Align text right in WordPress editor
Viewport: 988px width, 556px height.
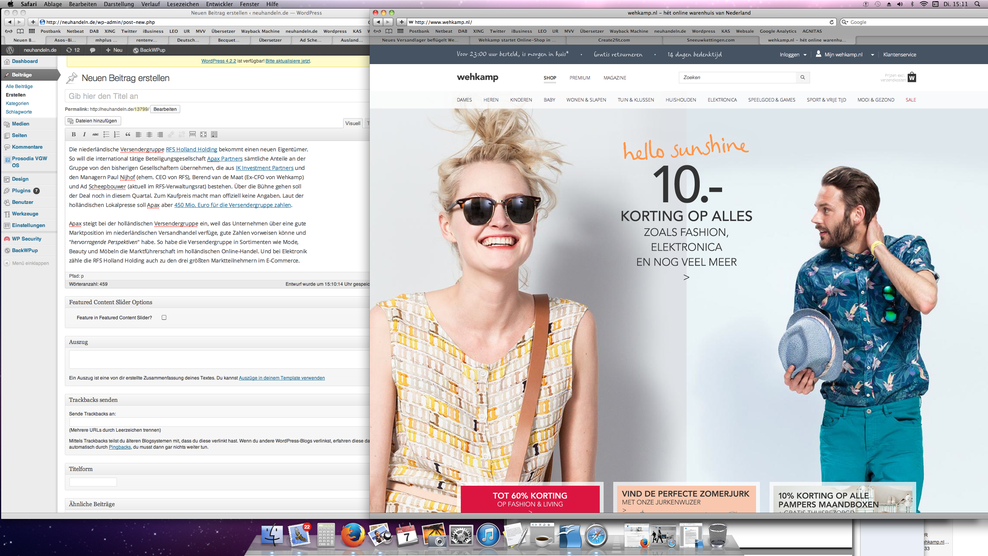click(x=160, y=134)
